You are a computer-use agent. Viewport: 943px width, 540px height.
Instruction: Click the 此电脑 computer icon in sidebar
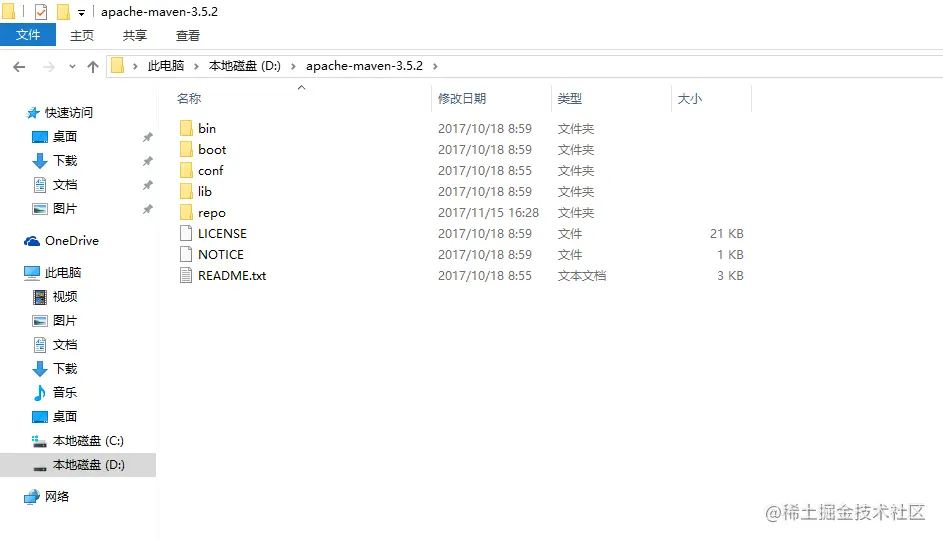click(32, 273)
